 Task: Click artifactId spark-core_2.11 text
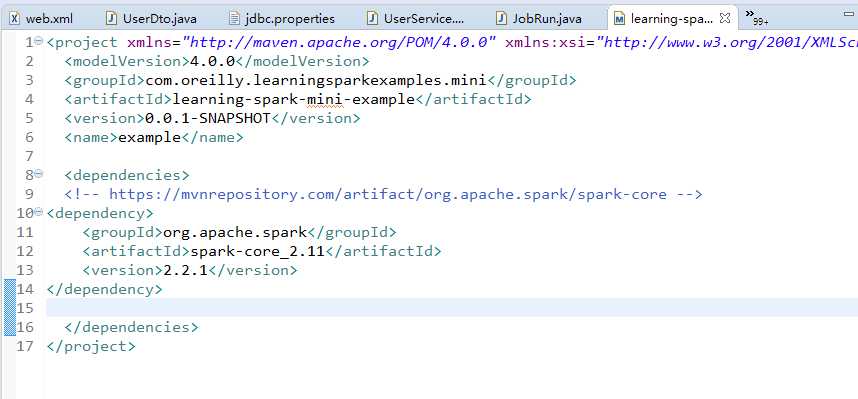point(257,251)
